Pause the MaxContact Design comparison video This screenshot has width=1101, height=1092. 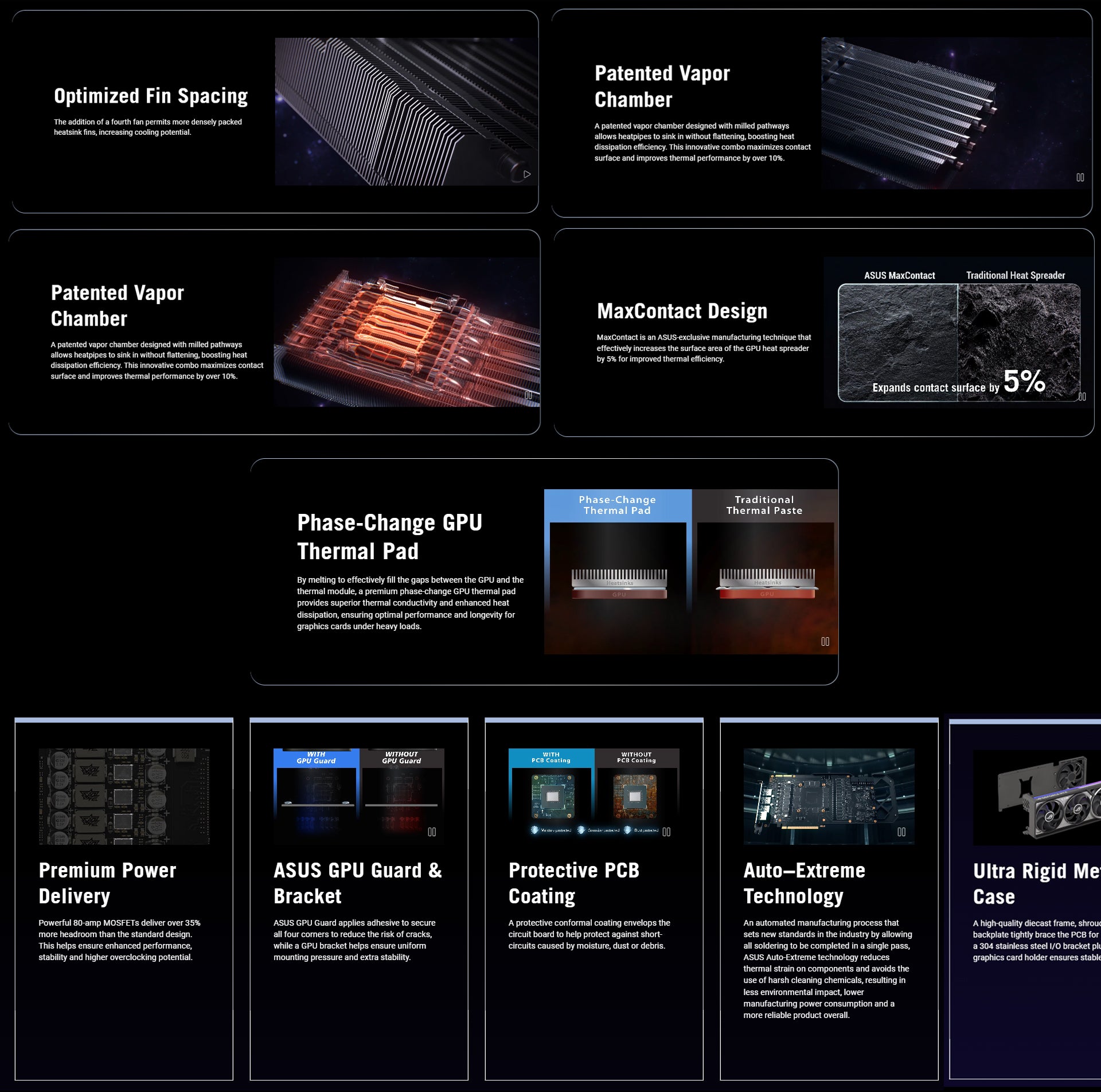[1082, 397]
